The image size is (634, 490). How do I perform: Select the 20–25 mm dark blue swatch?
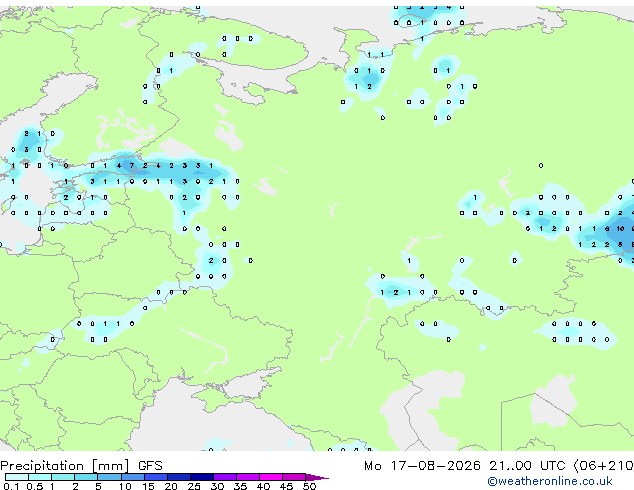[178, 477]
